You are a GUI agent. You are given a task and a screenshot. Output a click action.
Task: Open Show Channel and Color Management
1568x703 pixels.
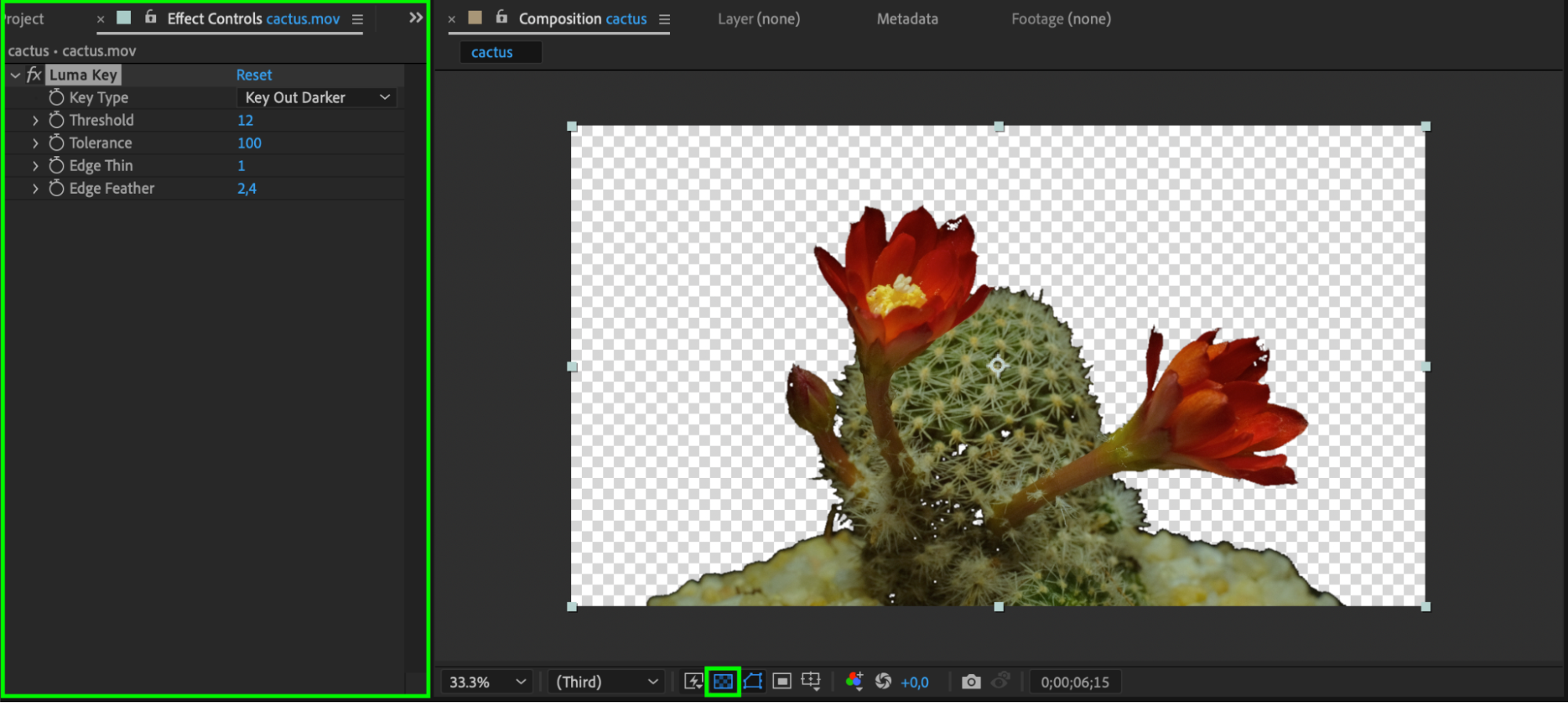pos(854,681)
